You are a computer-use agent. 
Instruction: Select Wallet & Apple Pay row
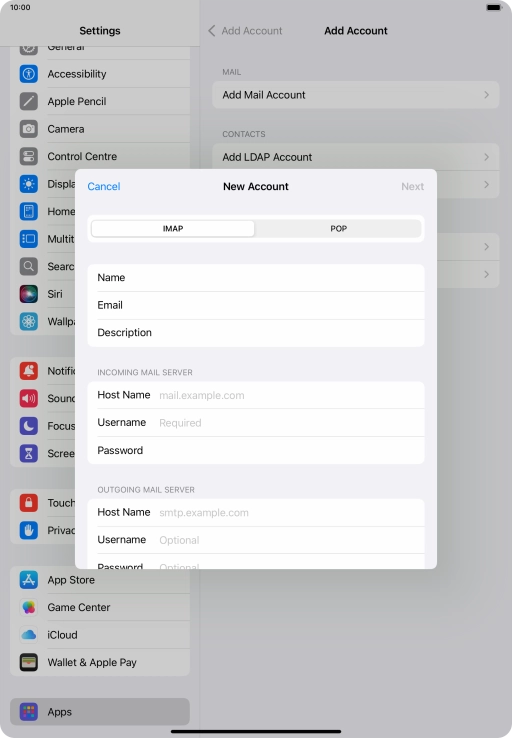tap(100, 662)
